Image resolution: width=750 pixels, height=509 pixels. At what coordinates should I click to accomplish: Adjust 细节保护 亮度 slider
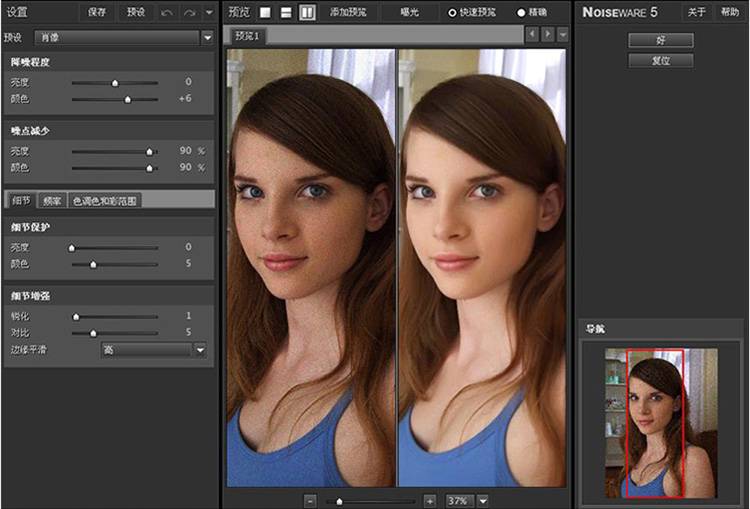pos(115,248)
